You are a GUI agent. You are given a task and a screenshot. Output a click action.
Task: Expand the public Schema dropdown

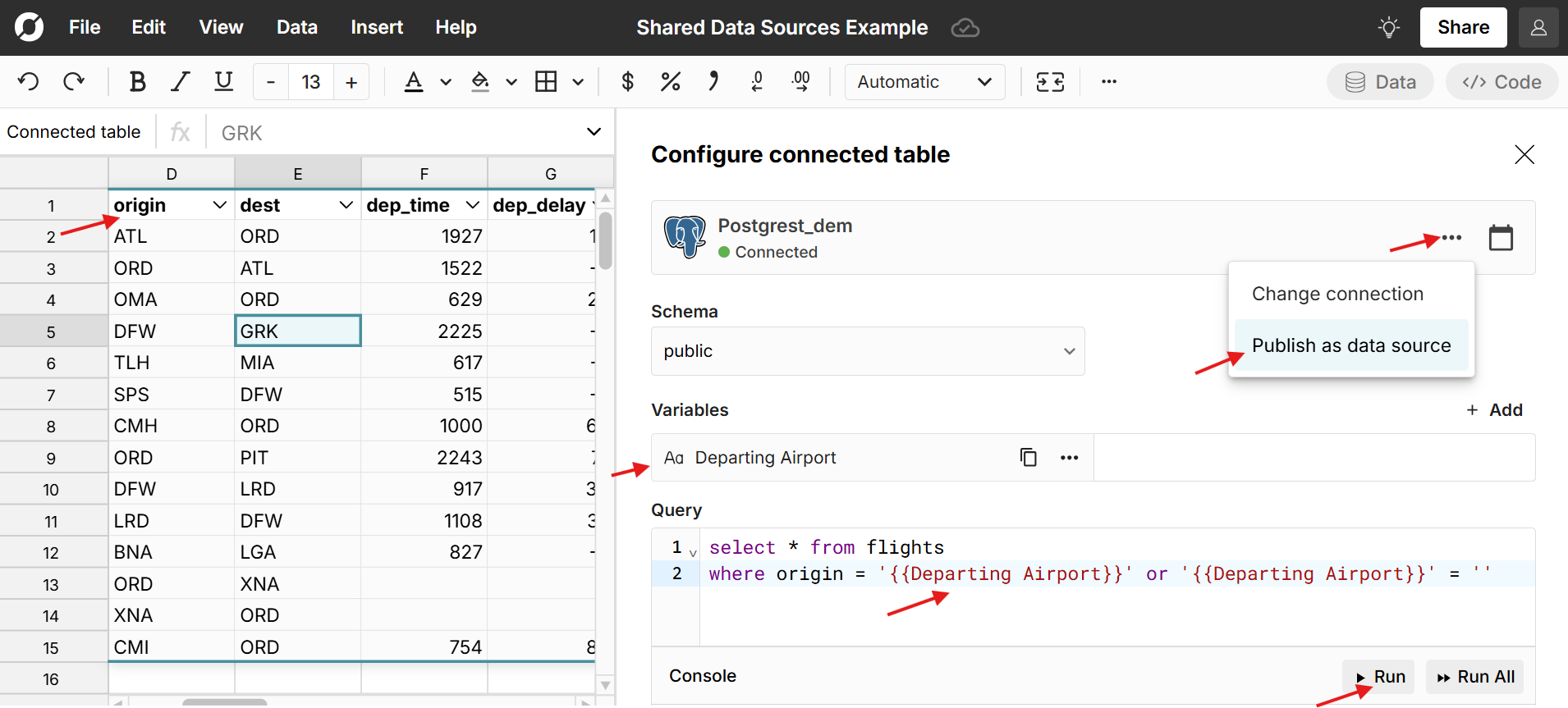click(x=867, y=351)
